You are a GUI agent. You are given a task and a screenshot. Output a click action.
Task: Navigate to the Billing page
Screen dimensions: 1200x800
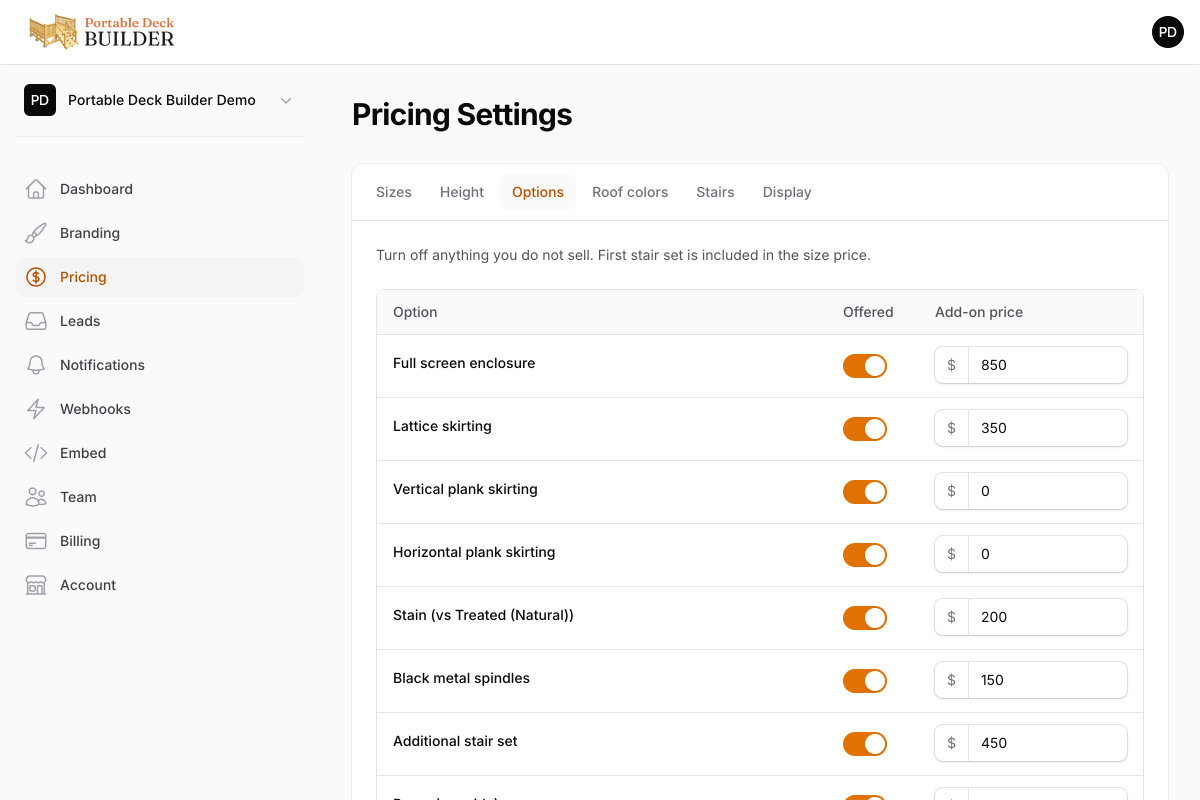pos(160,541)
